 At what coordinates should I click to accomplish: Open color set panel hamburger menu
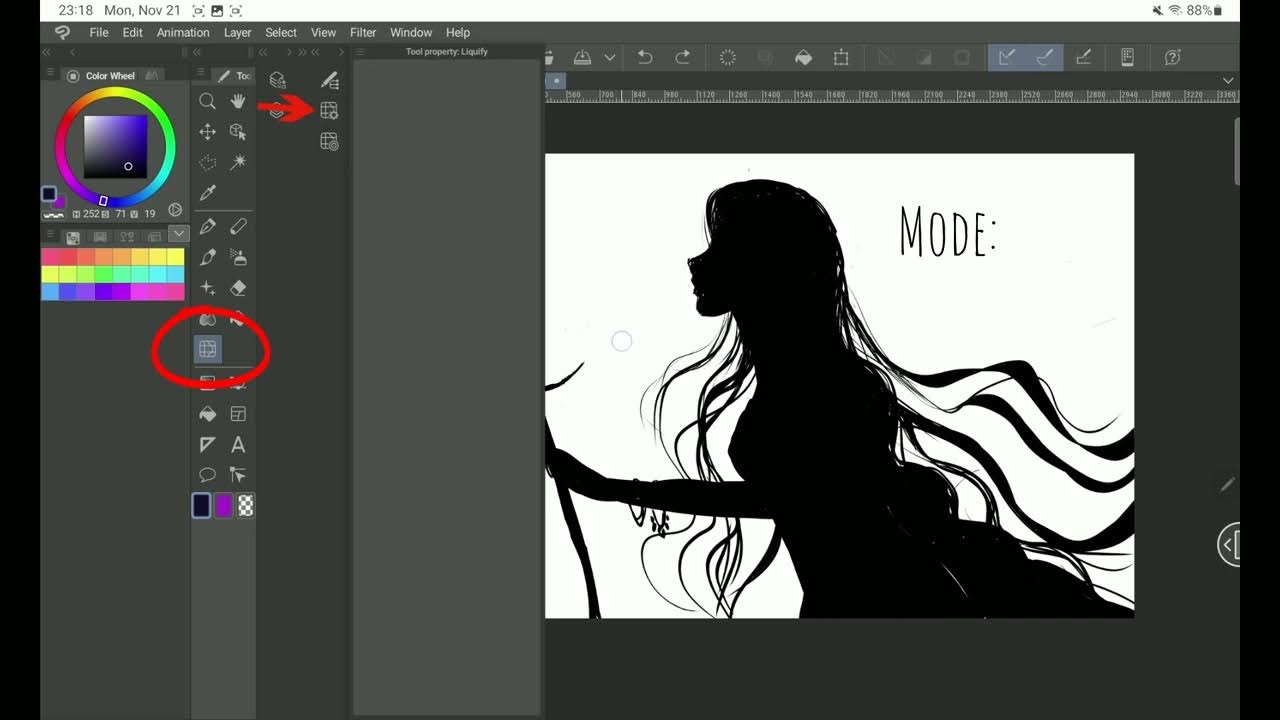[51, 235]
